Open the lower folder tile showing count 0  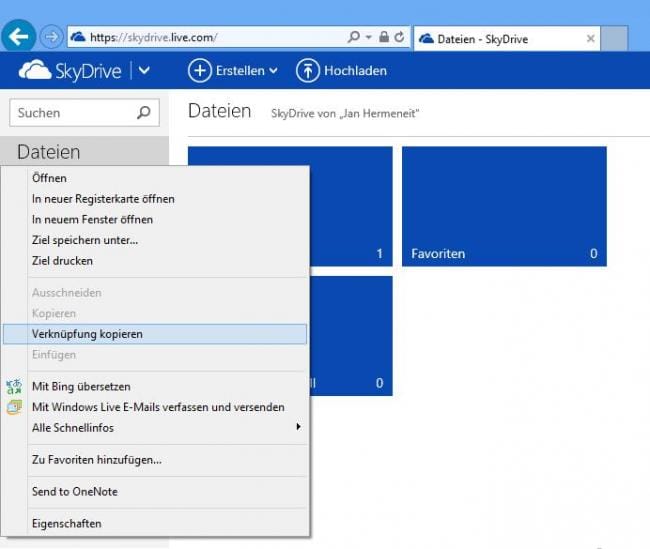(351, 336)
